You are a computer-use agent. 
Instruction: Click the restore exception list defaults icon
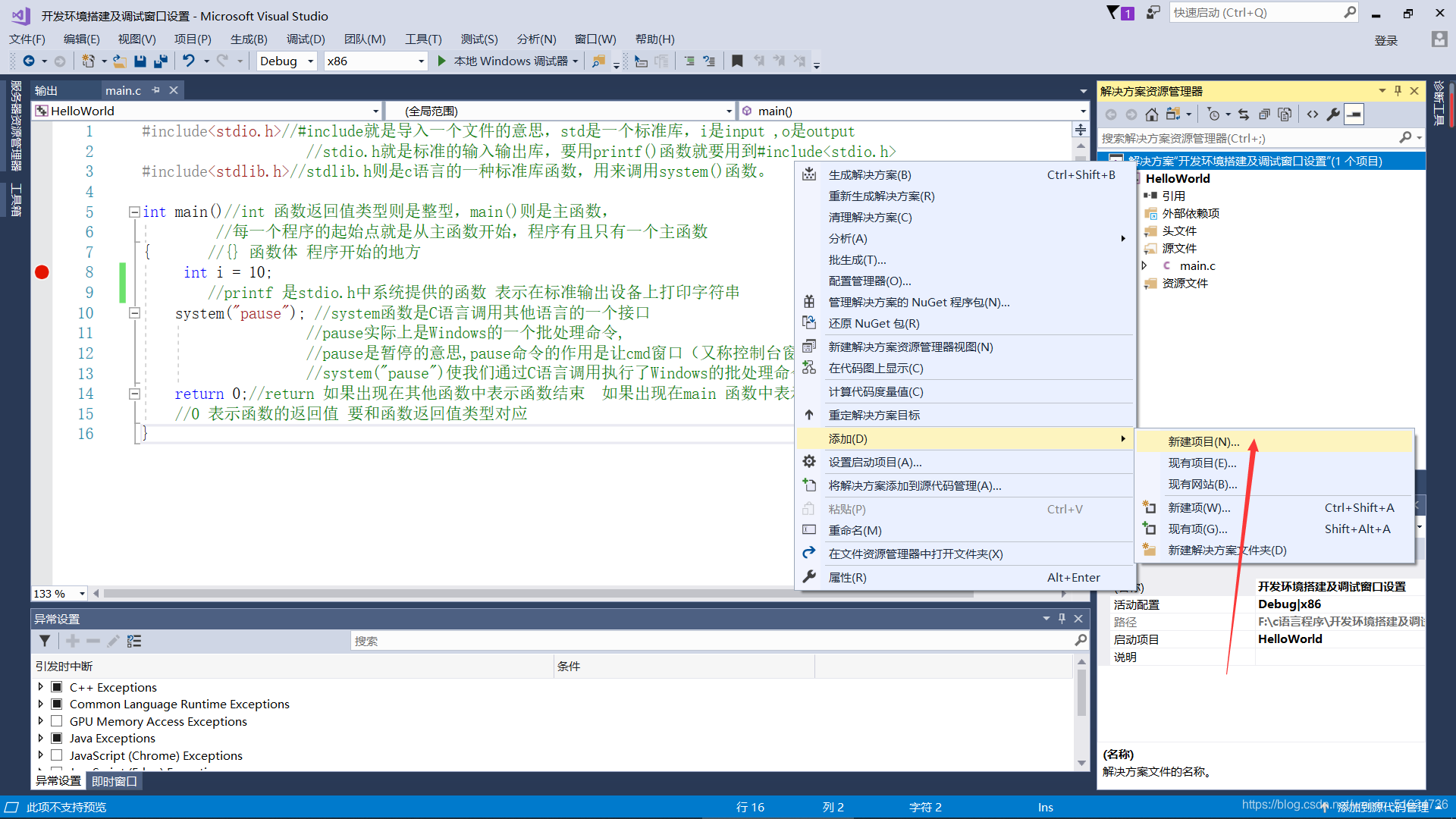tap(134, 642)
